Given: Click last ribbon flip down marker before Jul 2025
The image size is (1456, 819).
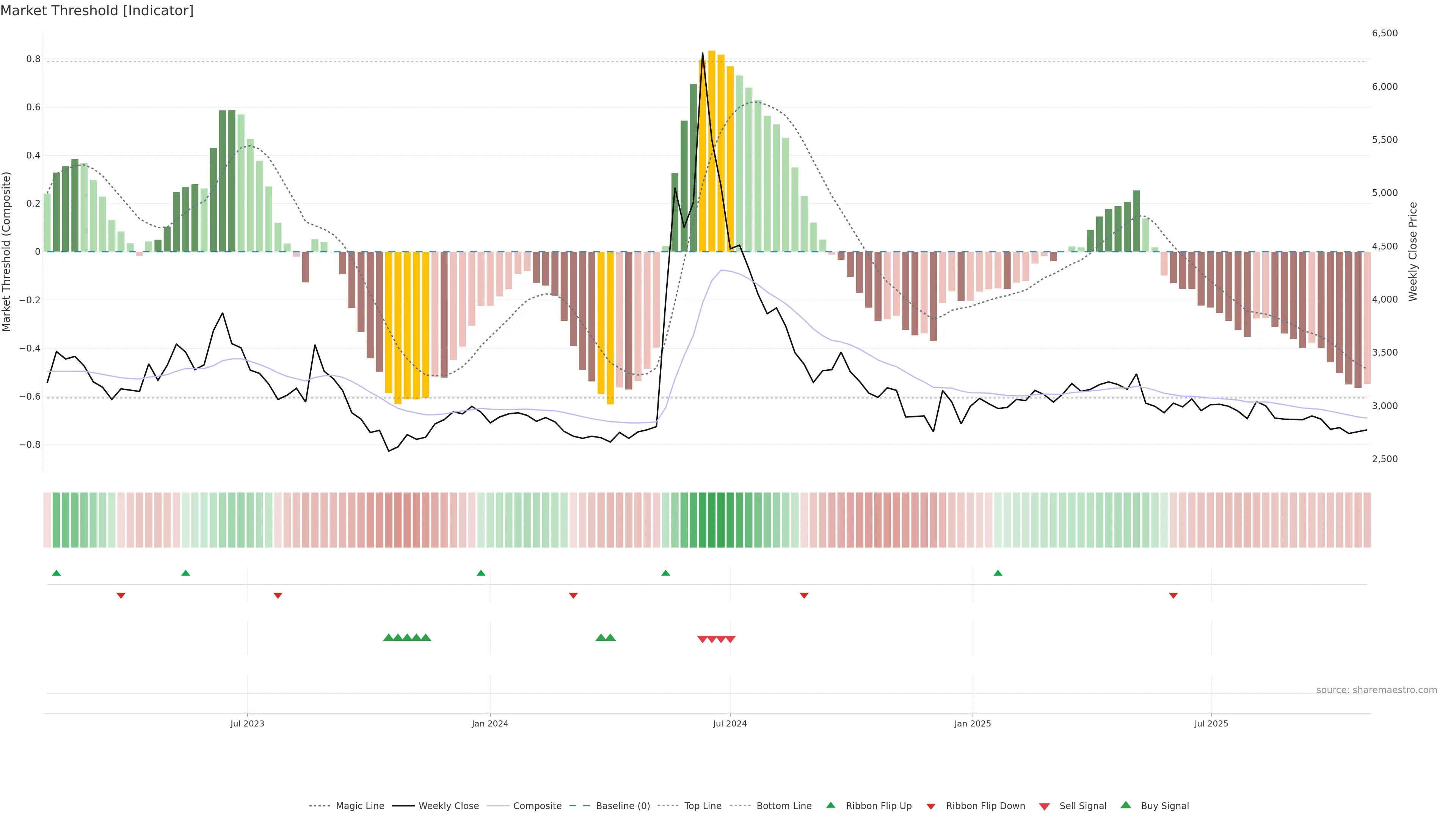Looking at the screenshot, I should tap(1174, 595).
